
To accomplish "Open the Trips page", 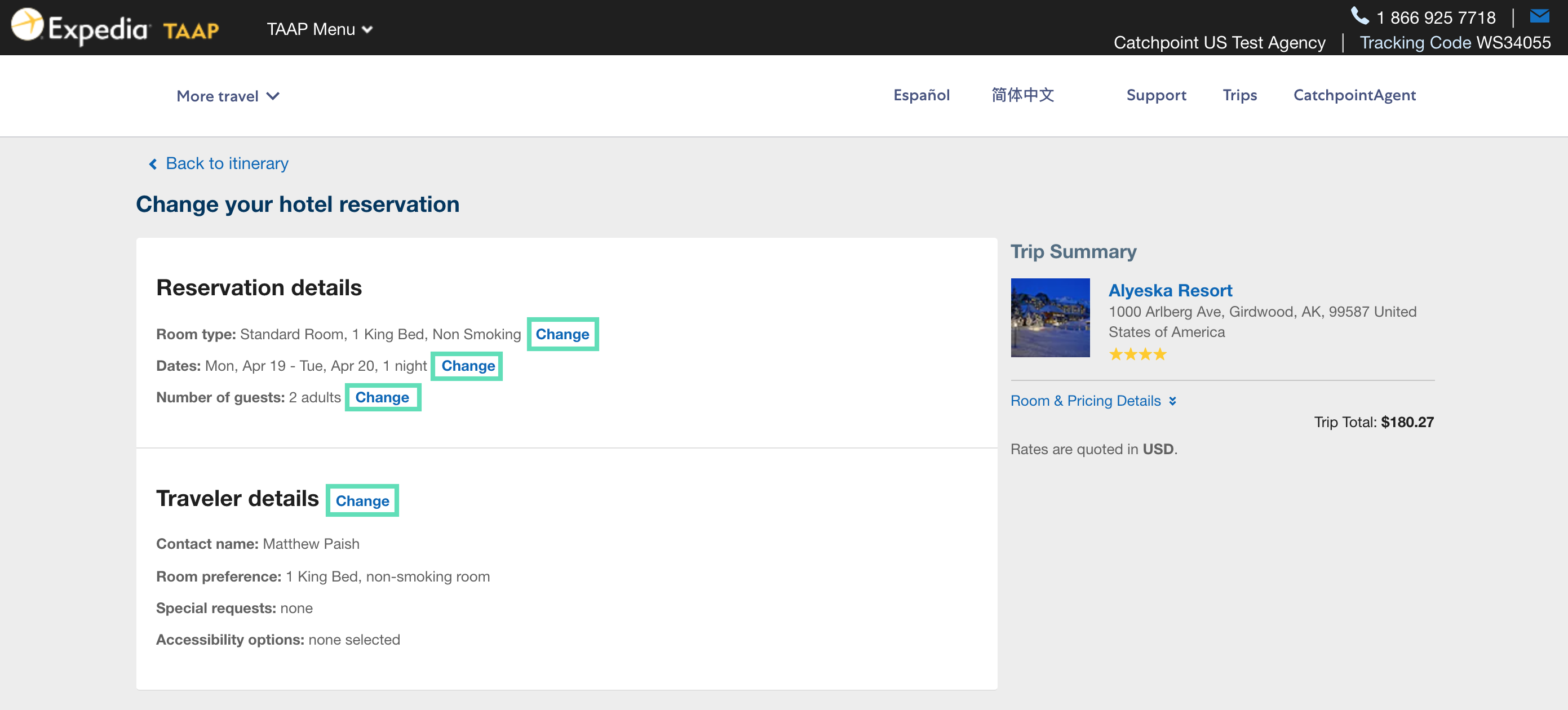I will [1239, 95].
